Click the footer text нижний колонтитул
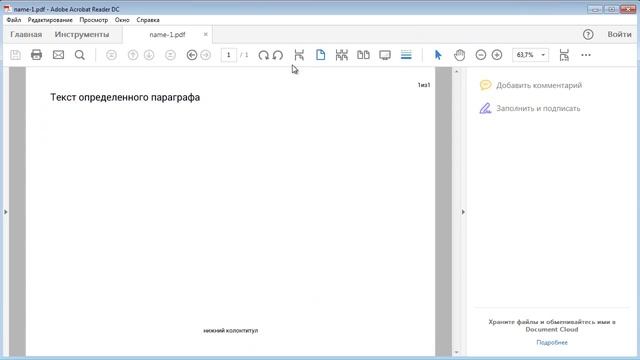This screenshot has width=640, height=360. point(231,331)
